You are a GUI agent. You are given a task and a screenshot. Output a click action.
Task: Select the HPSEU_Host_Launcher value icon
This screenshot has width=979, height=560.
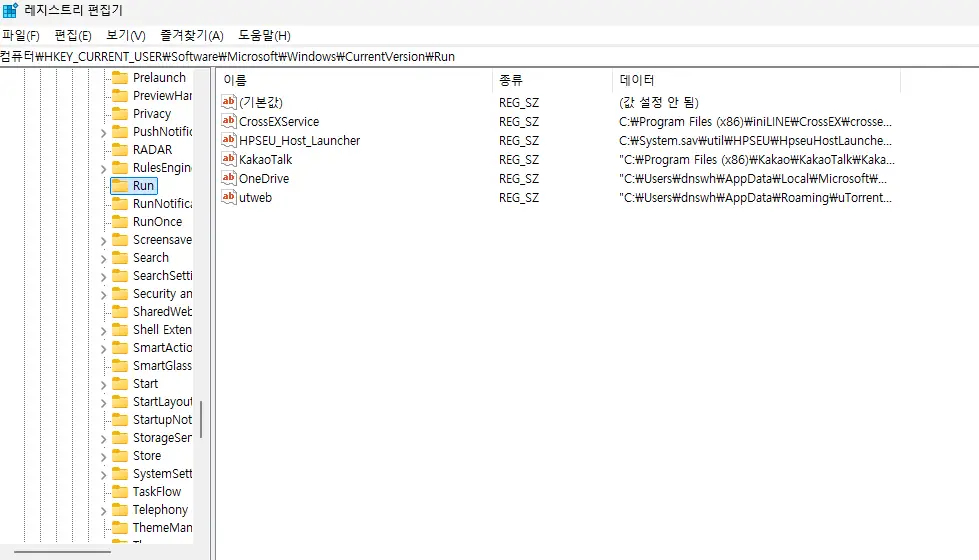coord(228,140)
